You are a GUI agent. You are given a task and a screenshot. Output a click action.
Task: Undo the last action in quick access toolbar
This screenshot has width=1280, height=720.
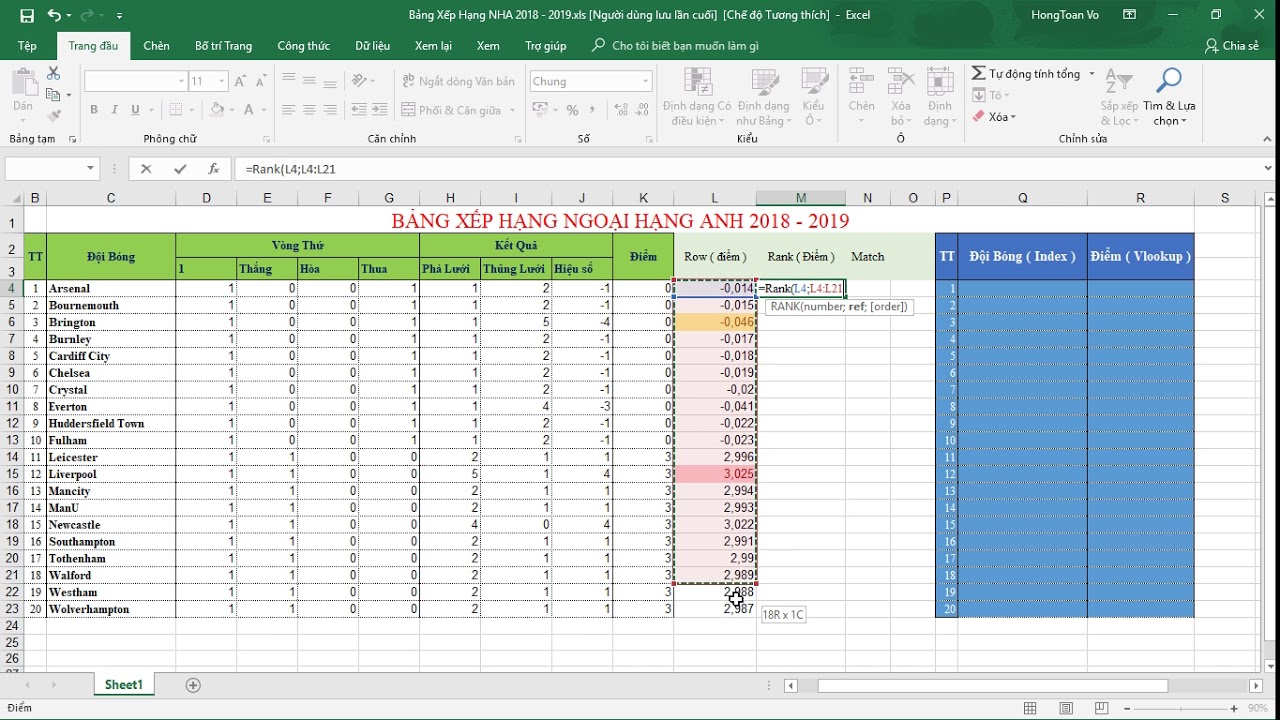click(x=54, y=15)
